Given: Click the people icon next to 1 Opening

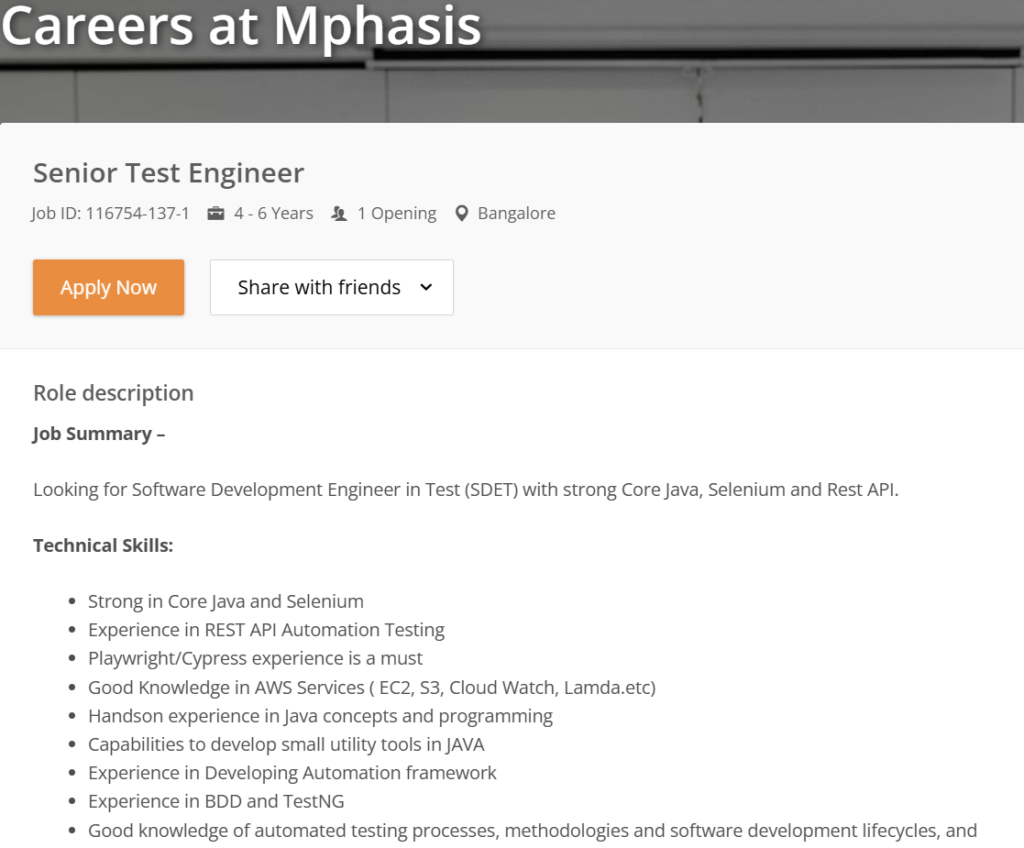Looking at the screenshot, I should [339, 214].
